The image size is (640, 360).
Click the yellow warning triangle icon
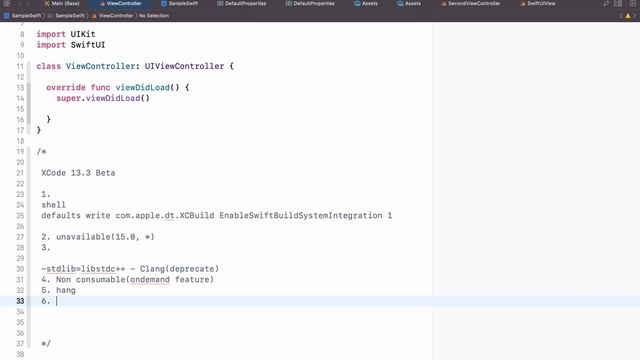(x=628, y=16)
